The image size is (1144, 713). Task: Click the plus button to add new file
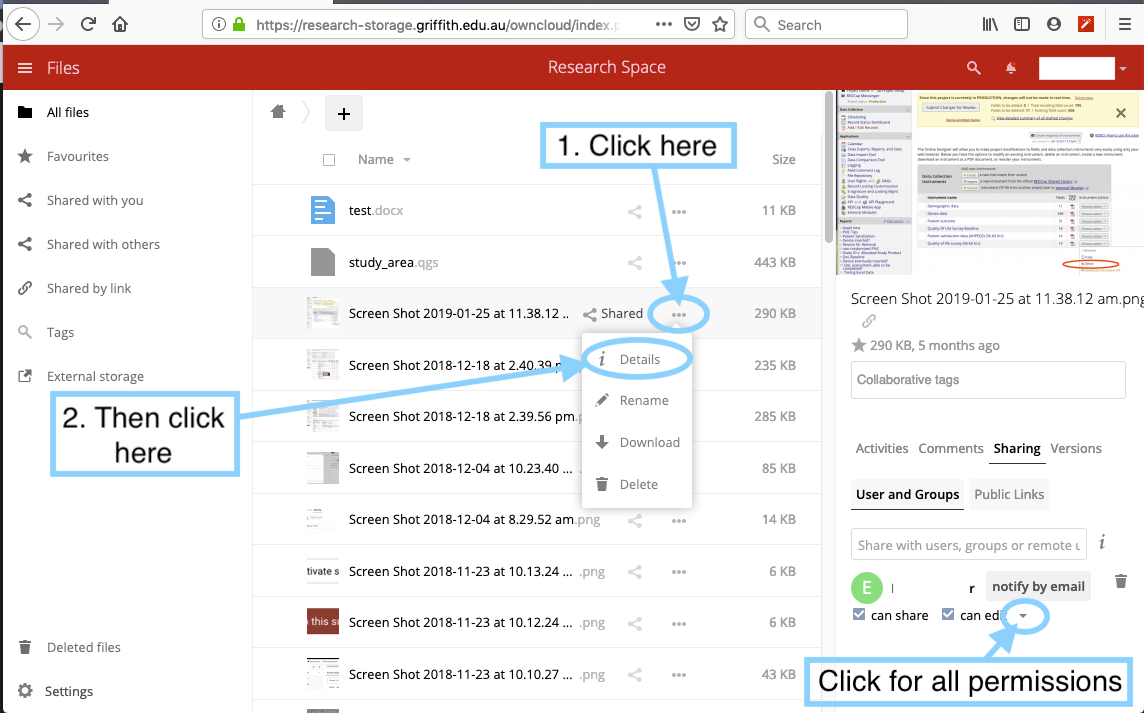pyautogui.click(x=344, y=114)
